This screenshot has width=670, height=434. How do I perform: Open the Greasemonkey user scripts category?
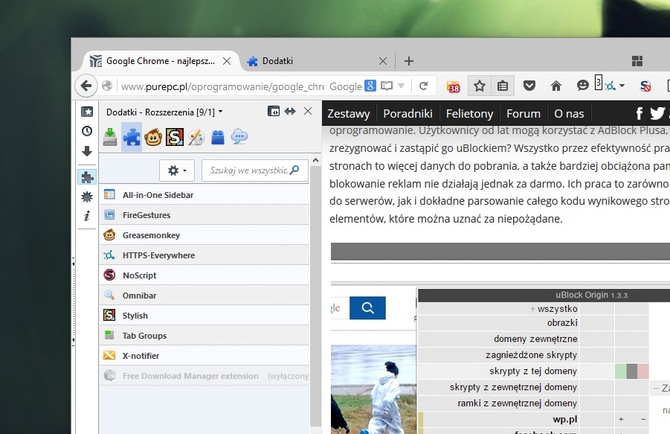click(x=153, y=137)
